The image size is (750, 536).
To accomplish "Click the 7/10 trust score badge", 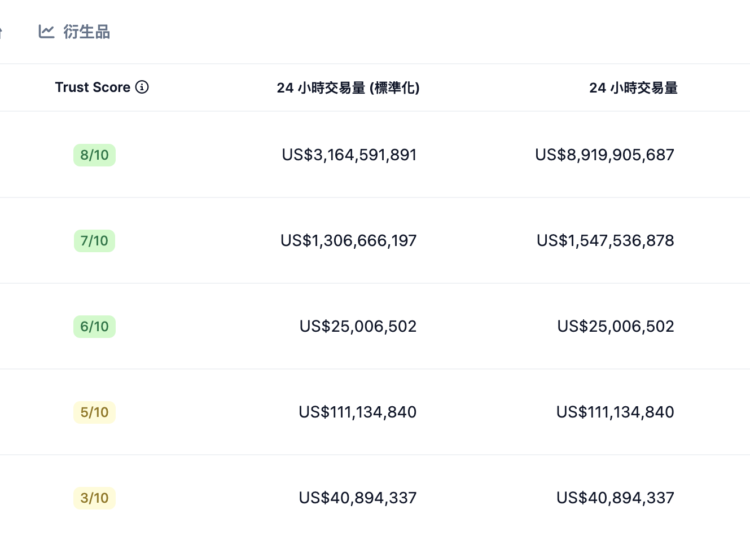I will pos(94,241).
